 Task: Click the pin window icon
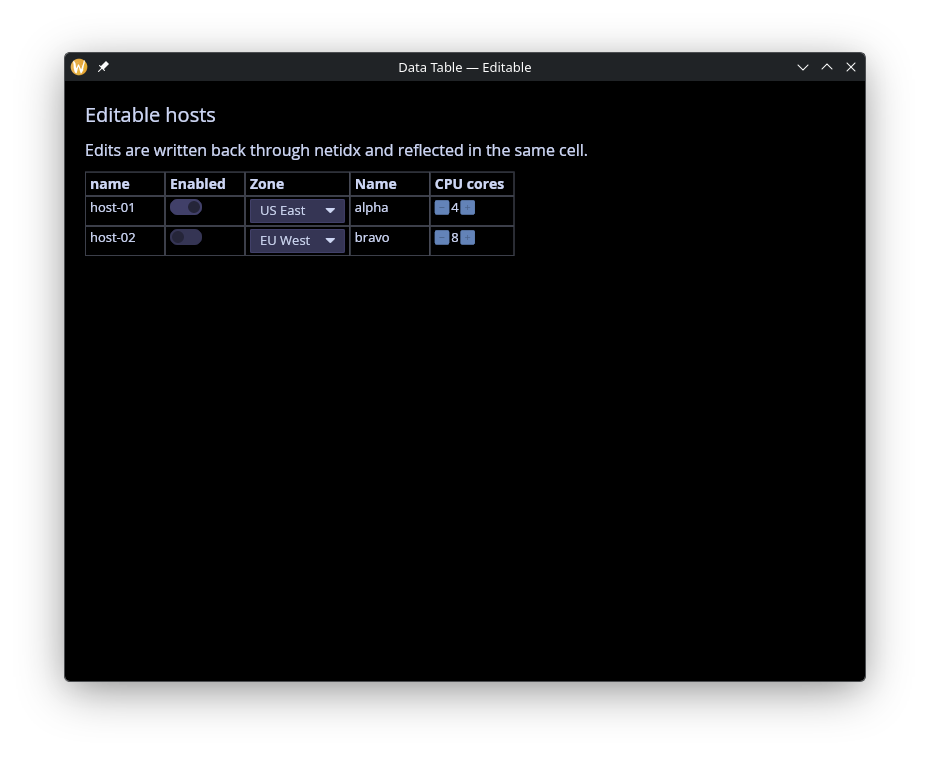(x=103, y=67)
